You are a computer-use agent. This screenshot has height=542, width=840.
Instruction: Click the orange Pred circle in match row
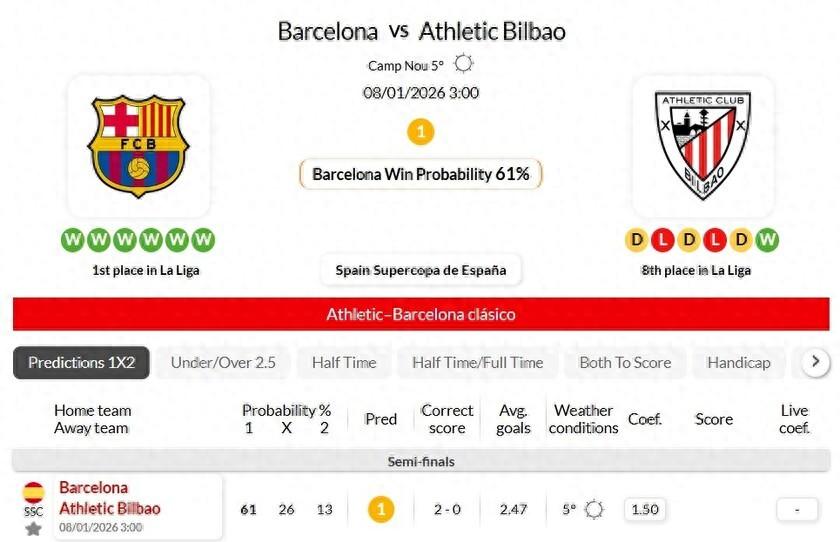click(x=381, y=509)
